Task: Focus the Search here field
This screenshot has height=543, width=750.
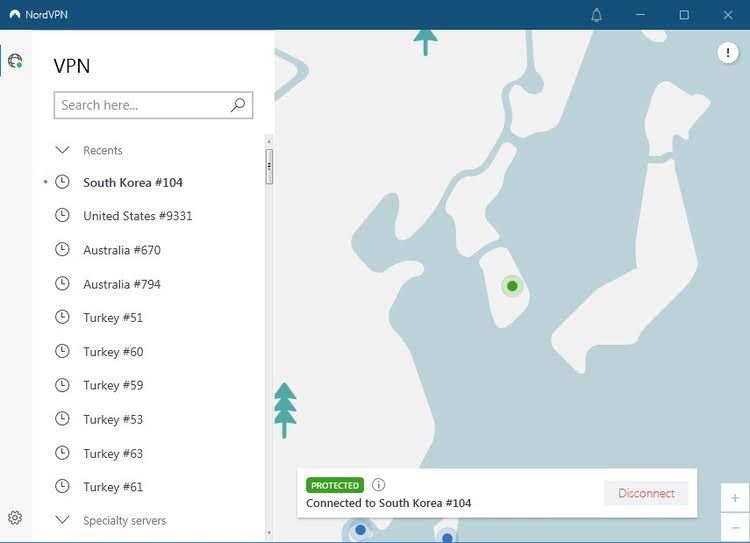Action: 153,105
